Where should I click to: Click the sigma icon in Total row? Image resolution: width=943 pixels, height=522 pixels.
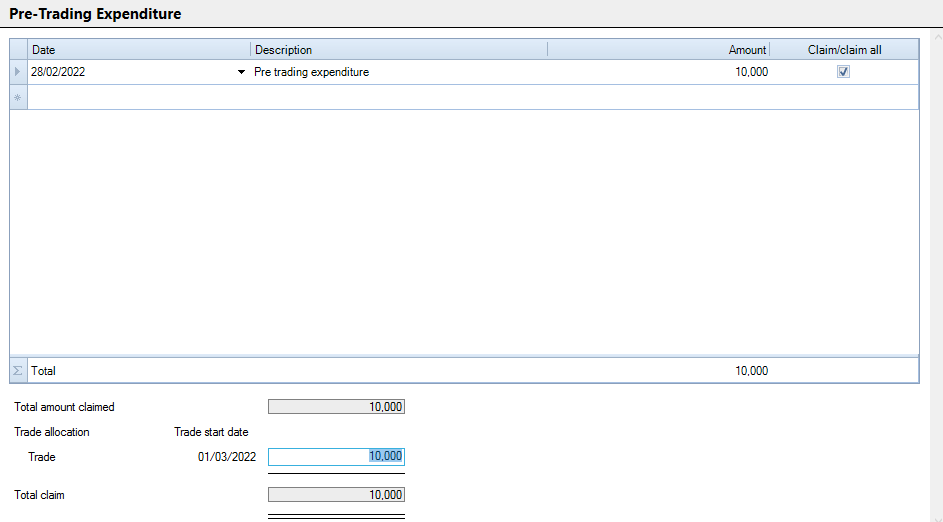pyautogui.click(x=18, y=370)
